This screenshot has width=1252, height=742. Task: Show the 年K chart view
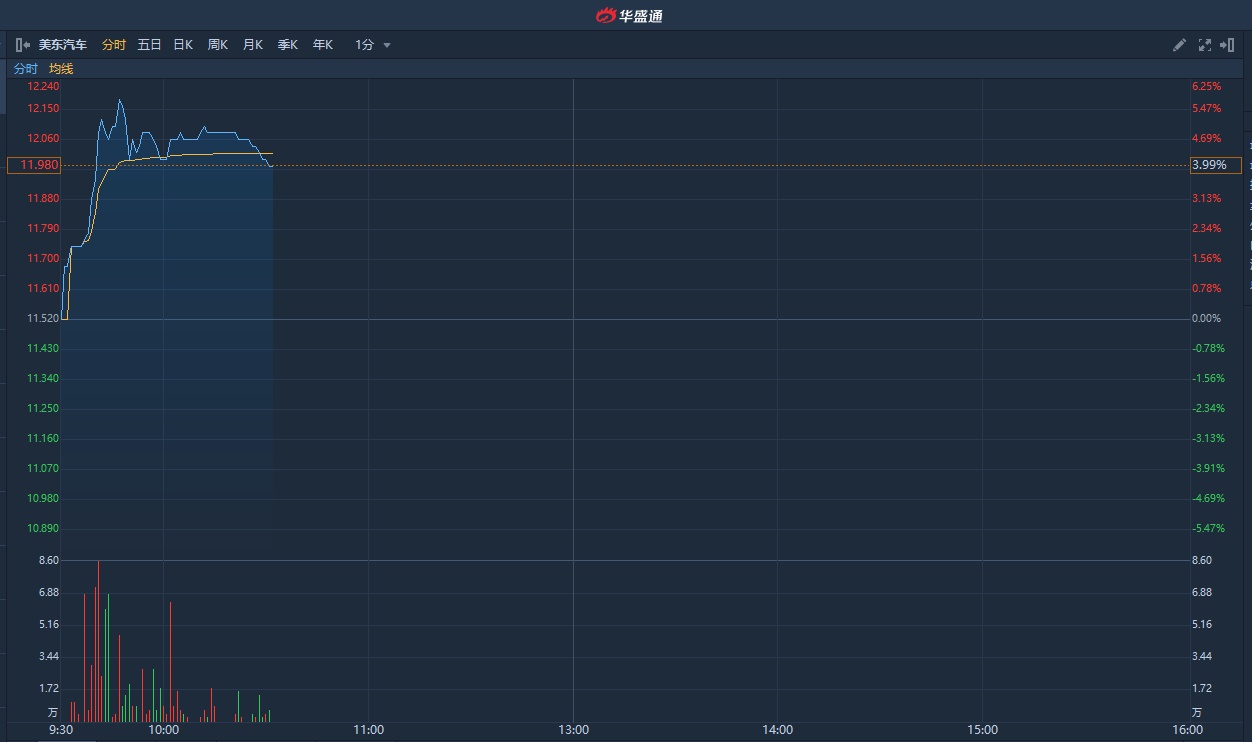(322, 45)
